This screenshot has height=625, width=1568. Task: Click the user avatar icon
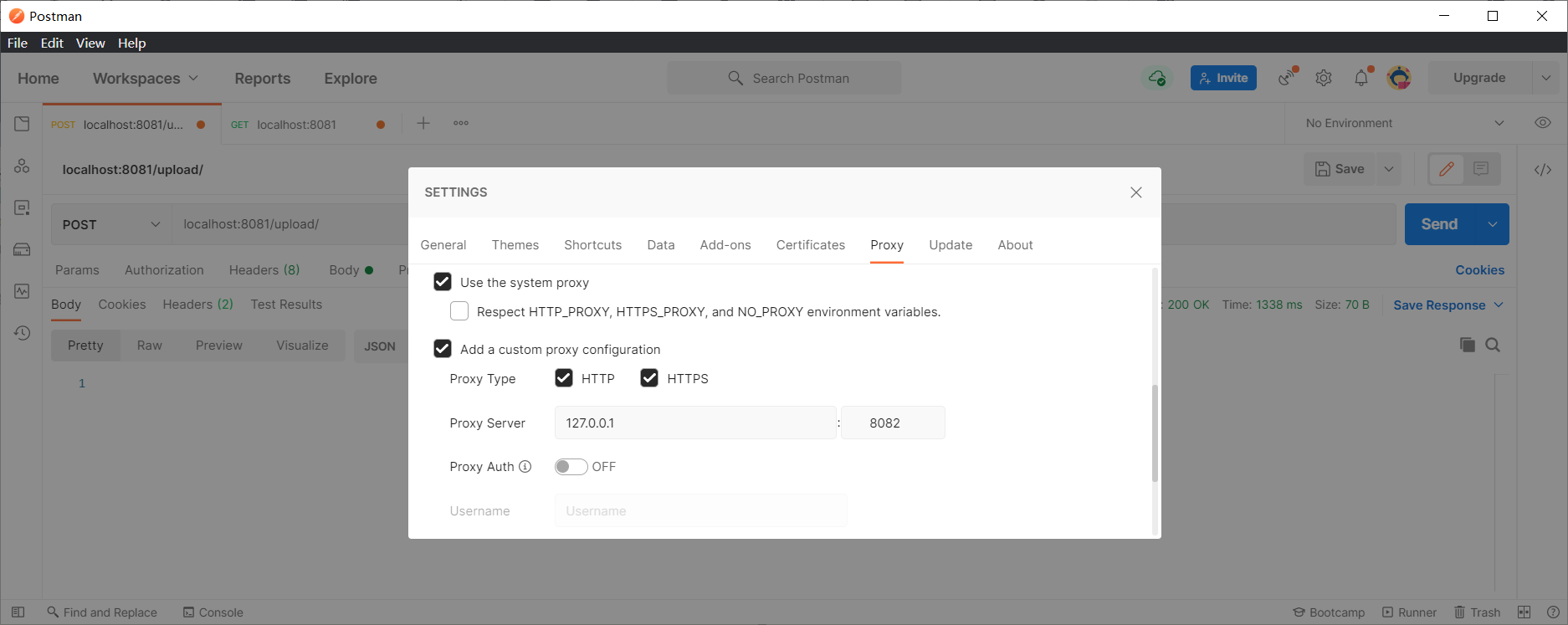pos(1399,78)
